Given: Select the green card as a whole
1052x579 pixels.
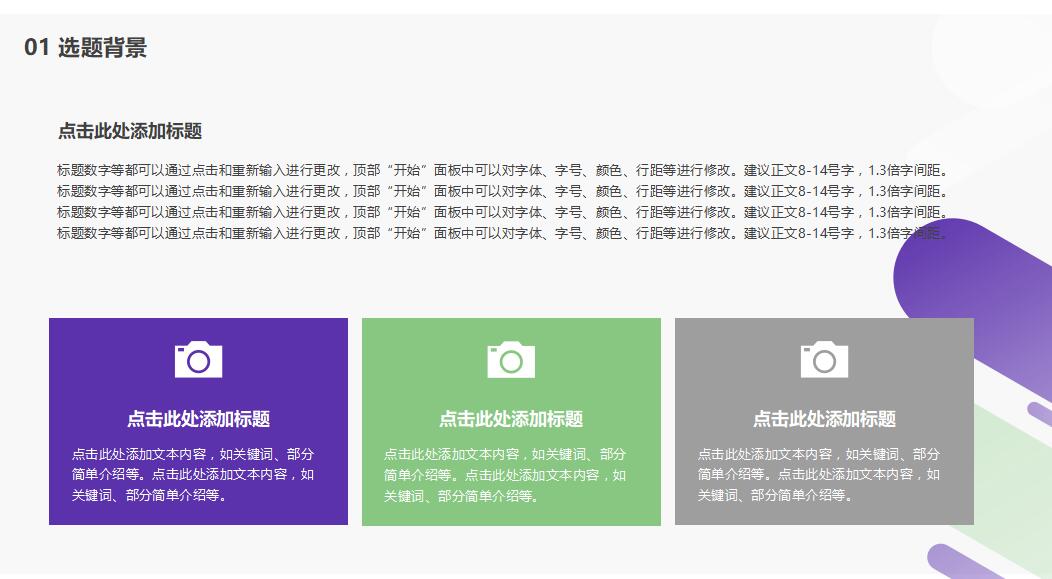Looking at the screenshot, I should [x=511, y=420].
